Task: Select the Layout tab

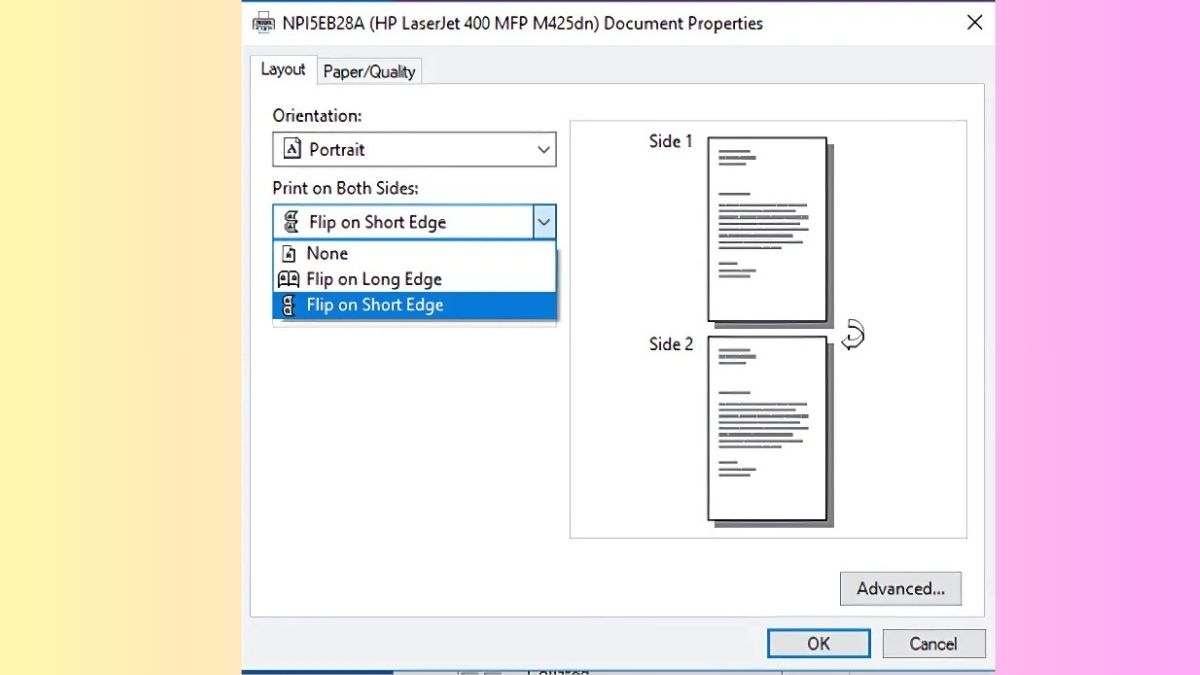Action: [283, 69]
